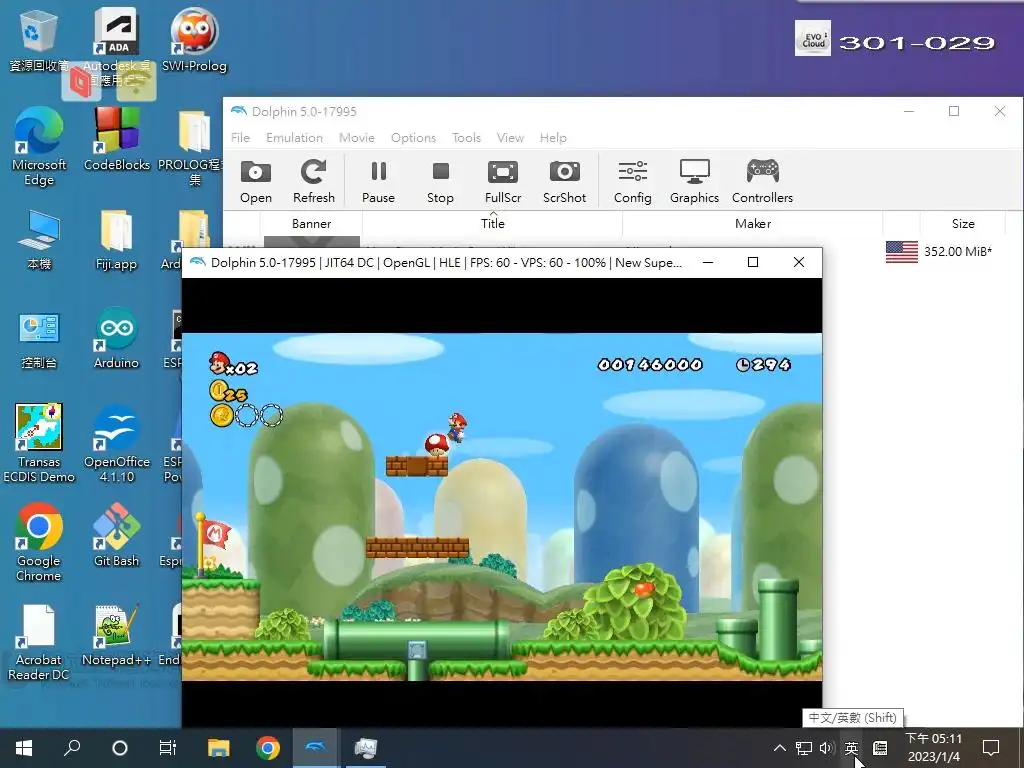Open the Options menu
The image size is (1024, 768).
(x=413, y=138)
